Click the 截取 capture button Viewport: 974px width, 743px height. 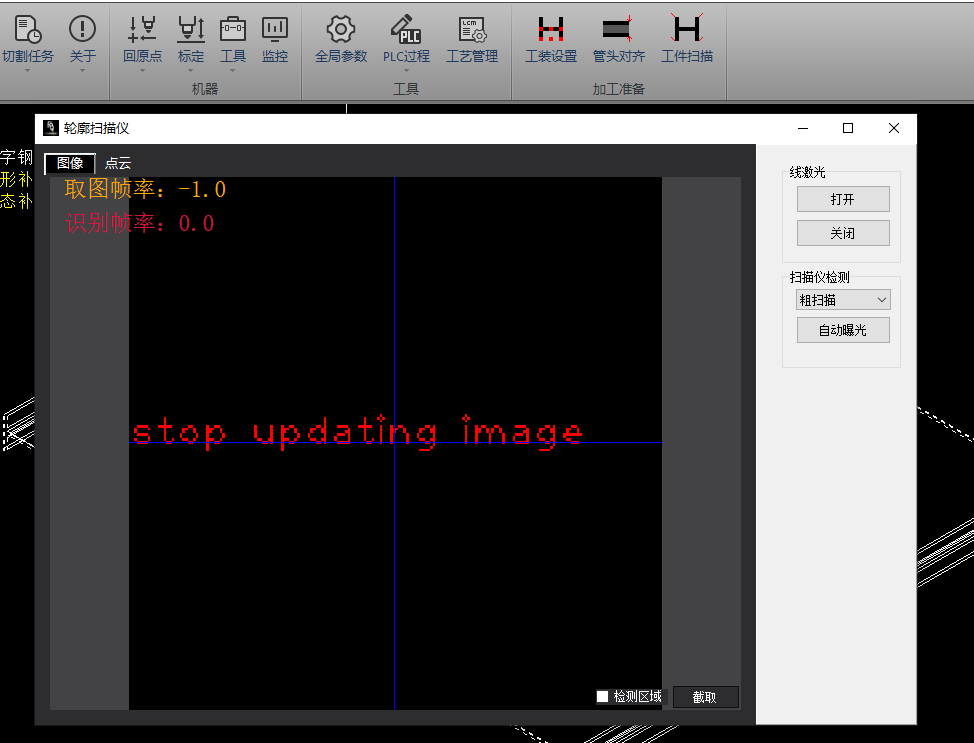pyautogui.click(x=705, y=697)
